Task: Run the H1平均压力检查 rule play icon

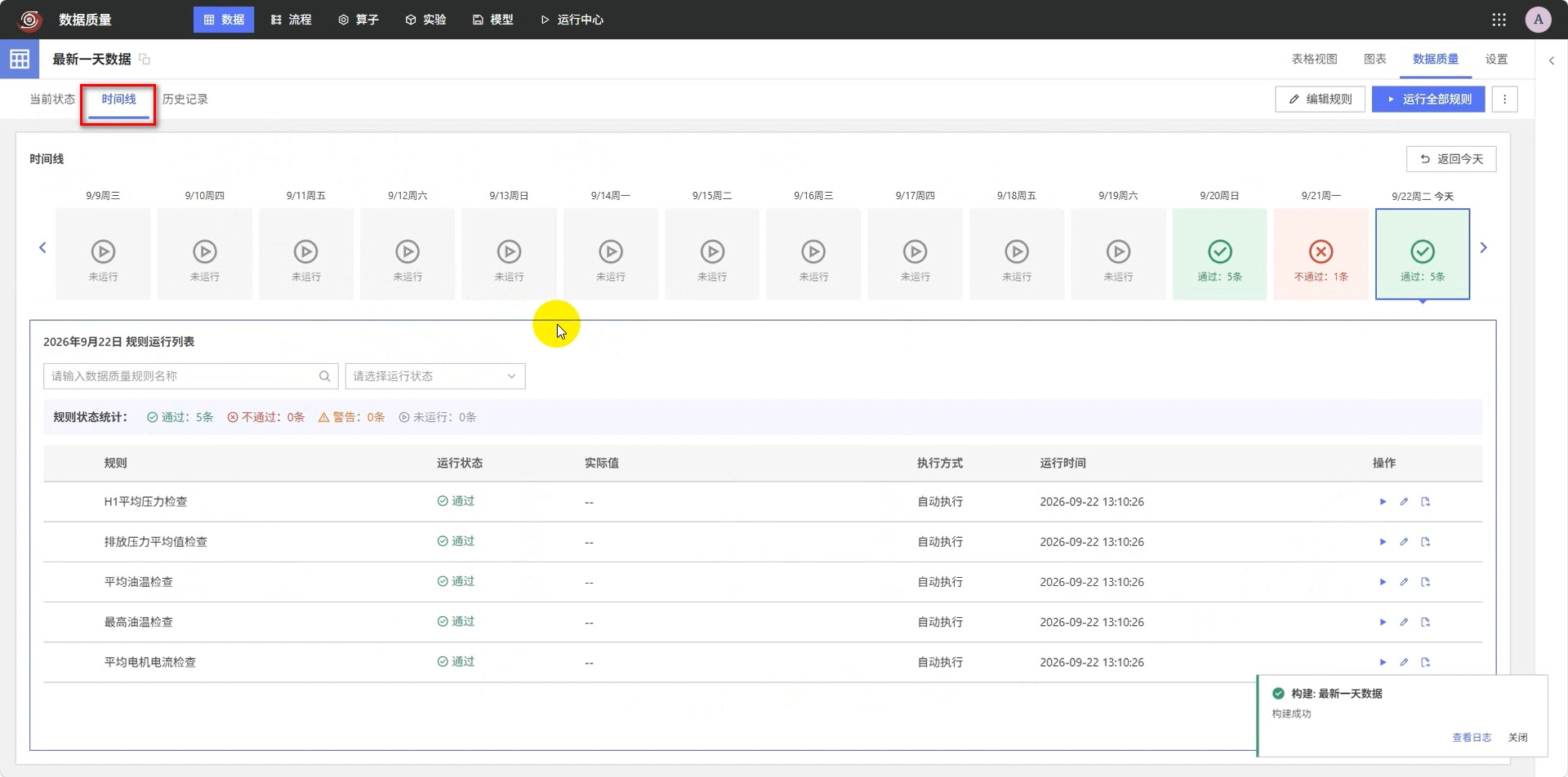Action: (1383, 502)
